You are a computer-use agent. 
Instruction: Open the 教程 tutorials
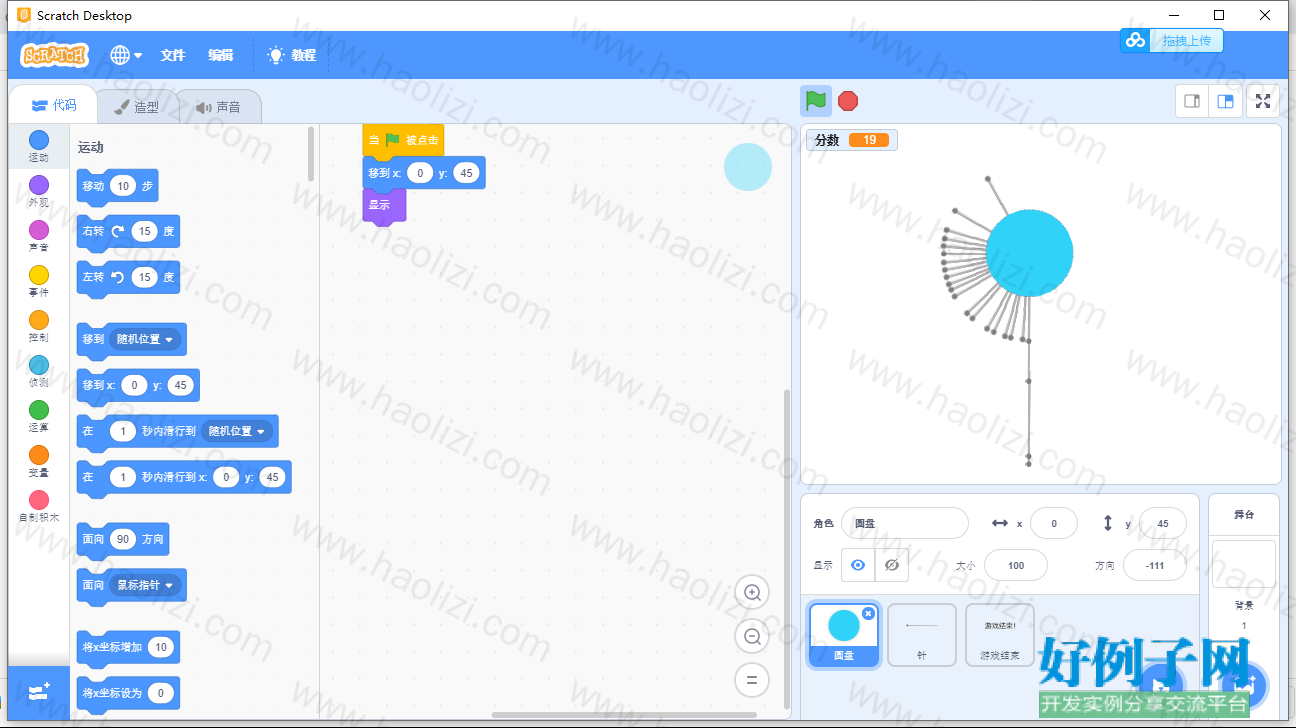tap(292, 55)
